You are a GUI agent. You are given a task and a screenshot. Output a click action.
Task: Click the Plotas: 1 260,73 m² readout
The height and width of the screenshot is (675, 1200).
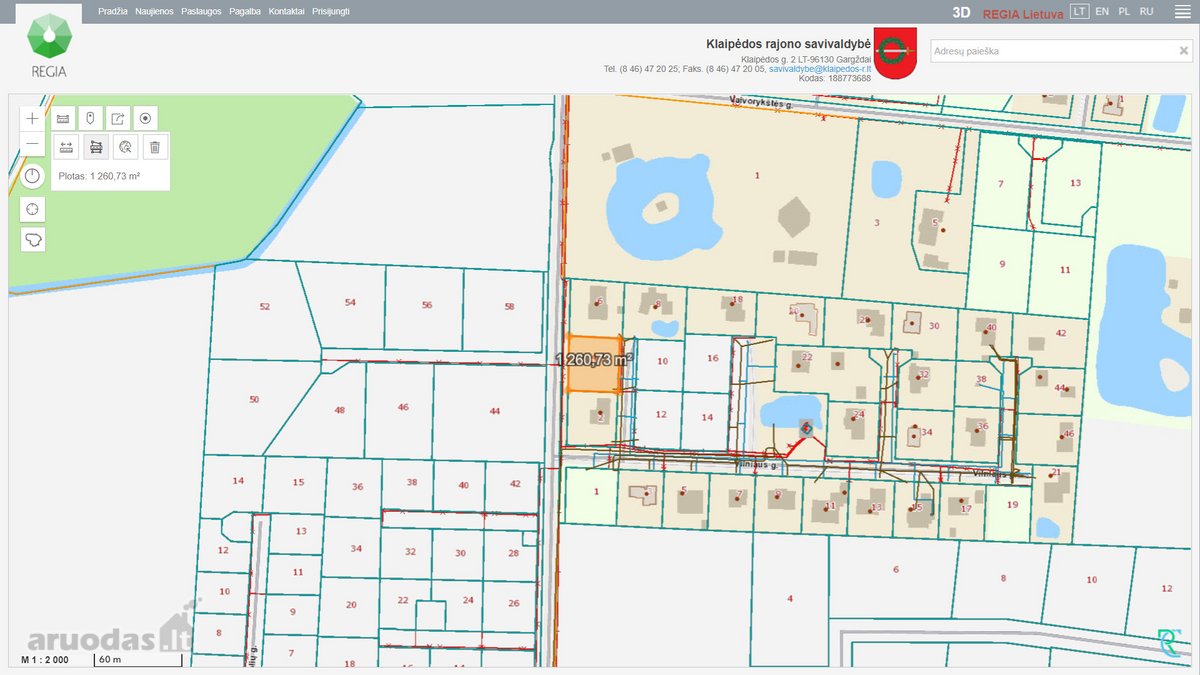99,176
